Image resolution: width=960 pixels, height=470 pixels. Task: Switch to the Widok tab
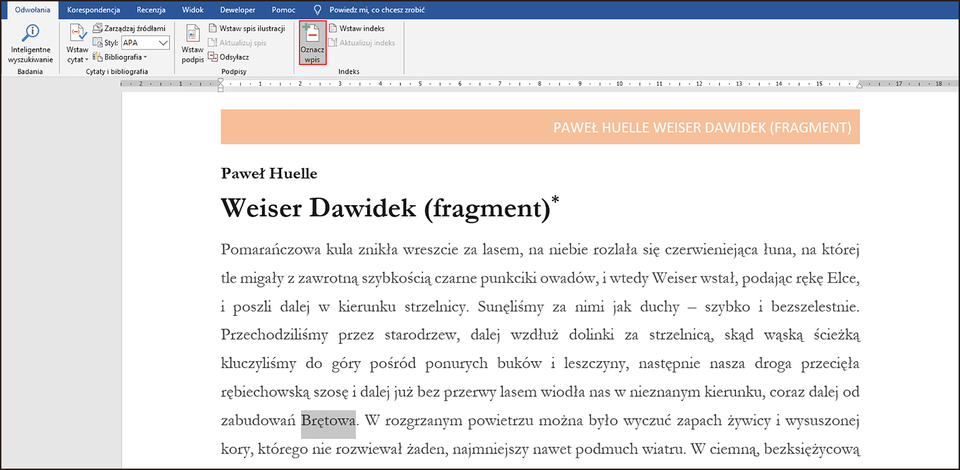point(193,10)
